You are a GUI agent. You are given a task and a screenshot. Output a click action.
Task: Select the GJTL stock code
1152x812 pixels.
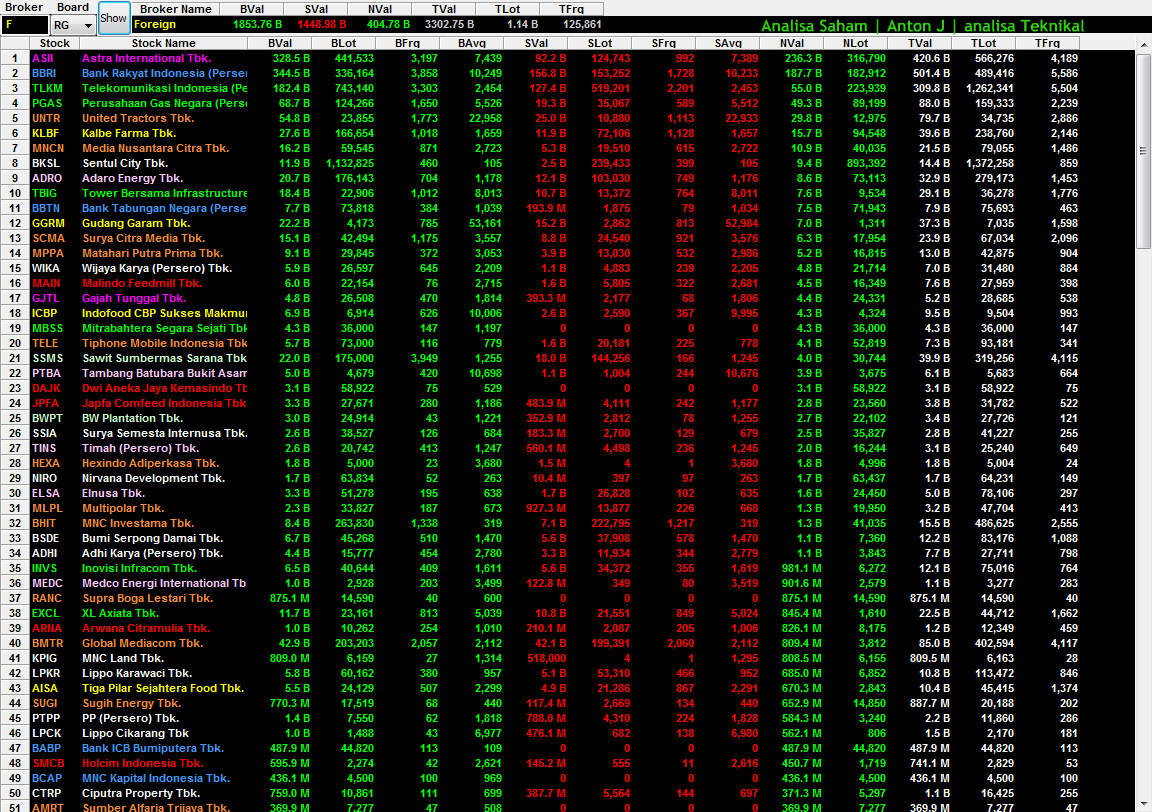coord(46,298)
